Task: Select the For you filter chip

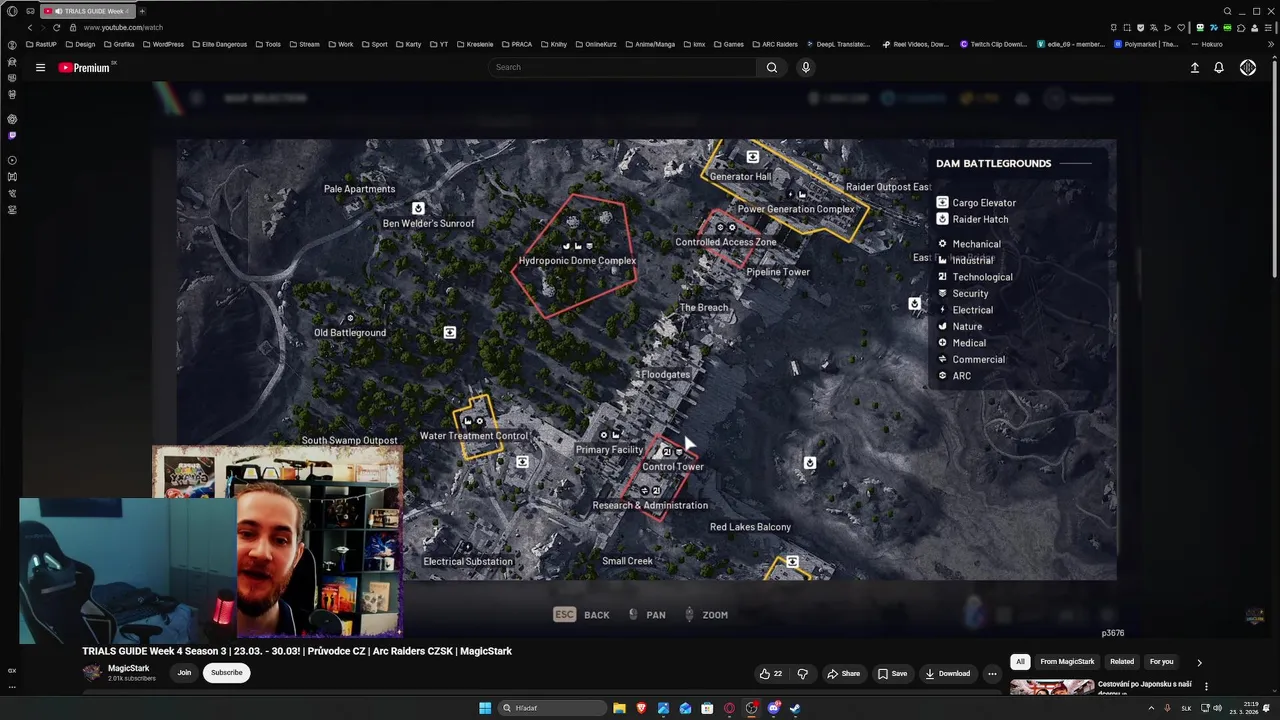Action: pyautogui.click(x=1161, y=662)
